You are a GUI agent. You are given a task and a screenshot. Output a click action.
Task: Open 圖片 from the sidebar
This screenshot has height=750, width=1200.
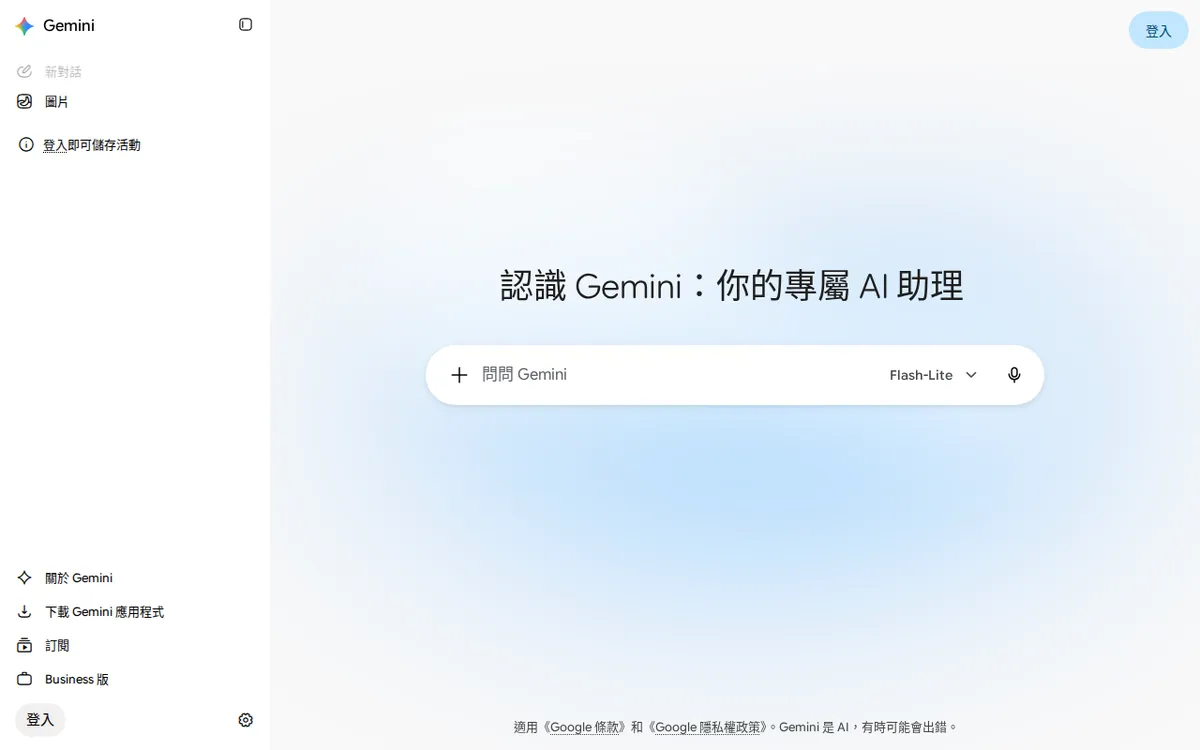pyautogui.click(x=135, y=102)
